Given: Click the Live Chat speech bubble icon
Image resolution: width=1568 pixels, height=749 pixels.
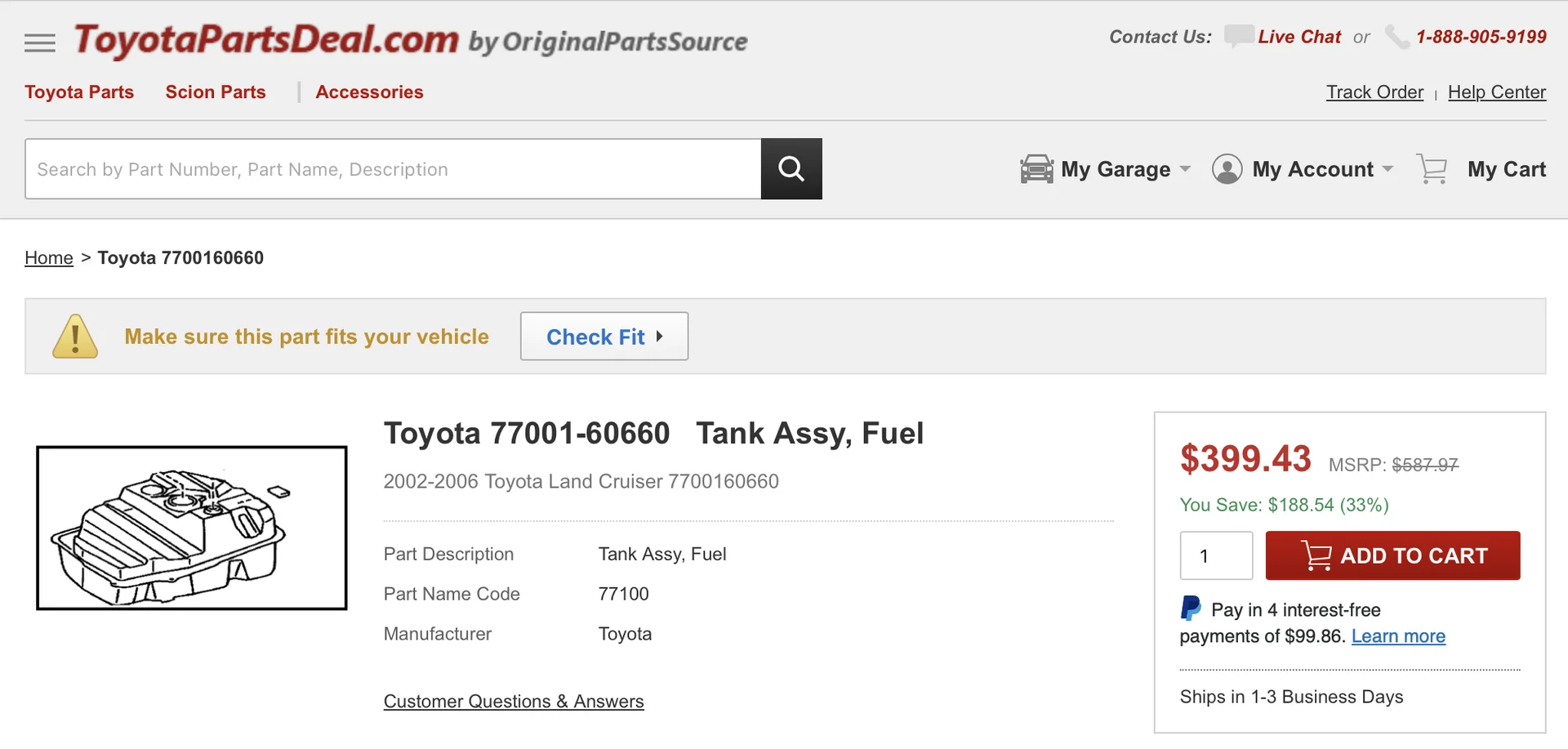Looking at the screenshot, I should coord(1239,37).
